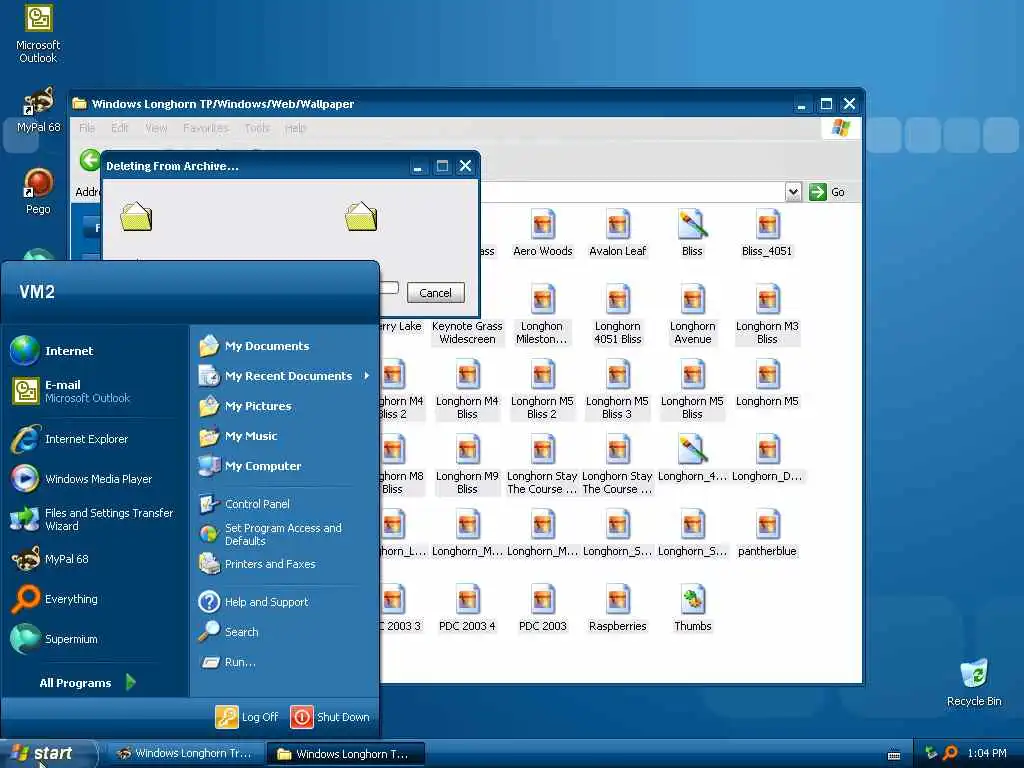This screenshot has height=768, width=1024.
Task: Click the Start button on taskbar
Action: tap(48, 754)
